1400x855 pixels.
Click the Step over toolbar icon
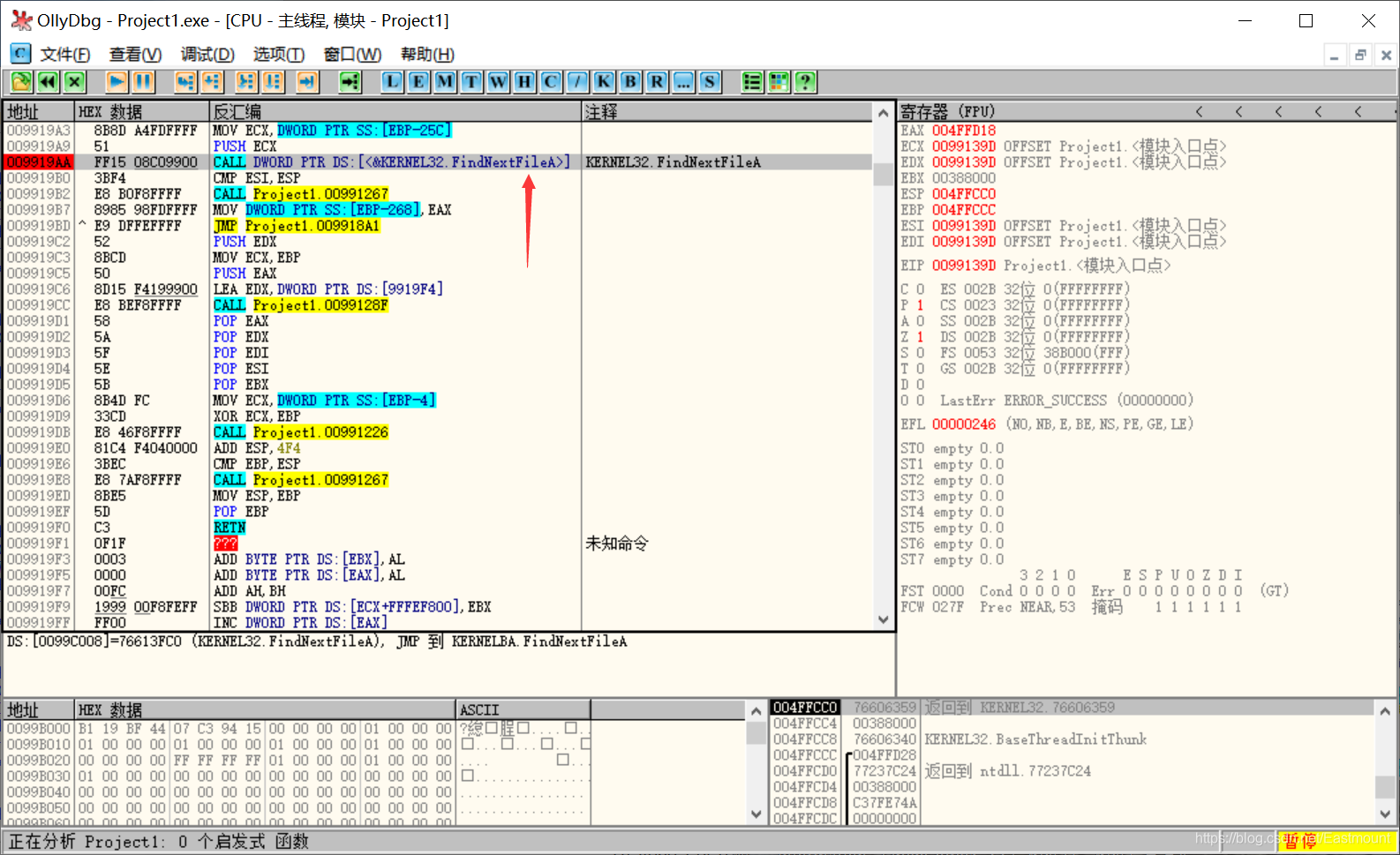212,82
